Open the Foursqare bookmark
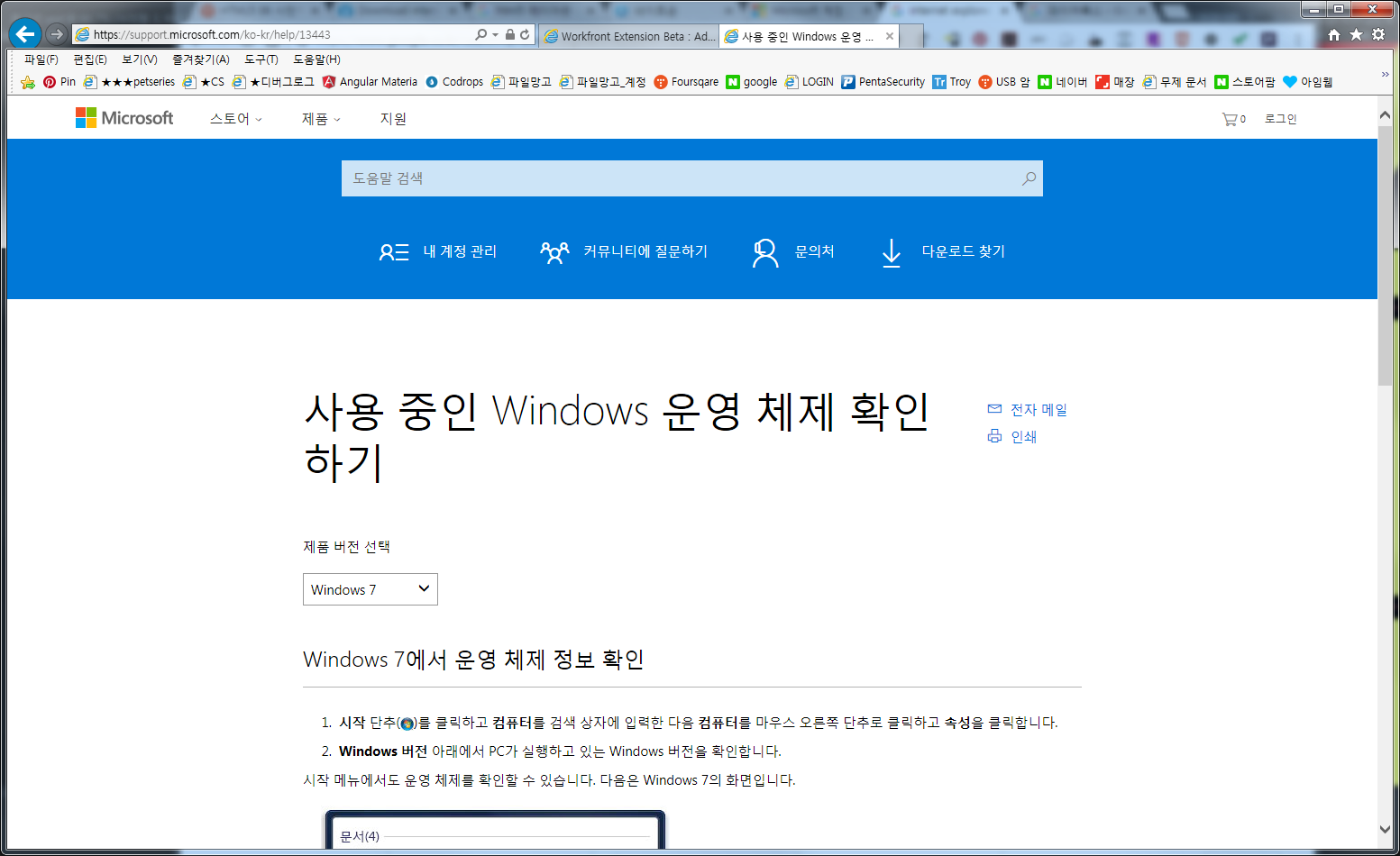1400x856 pixels. tap(686, 82)
